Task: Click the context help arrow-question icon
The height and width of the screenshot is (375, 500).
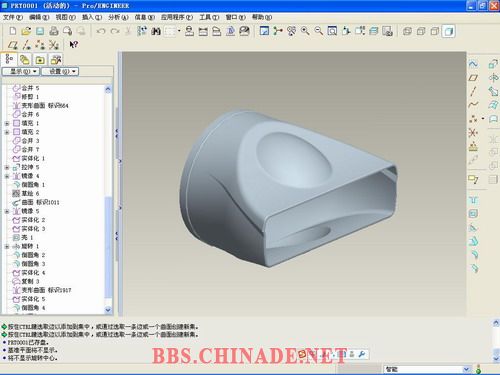Action: [73, 44]
